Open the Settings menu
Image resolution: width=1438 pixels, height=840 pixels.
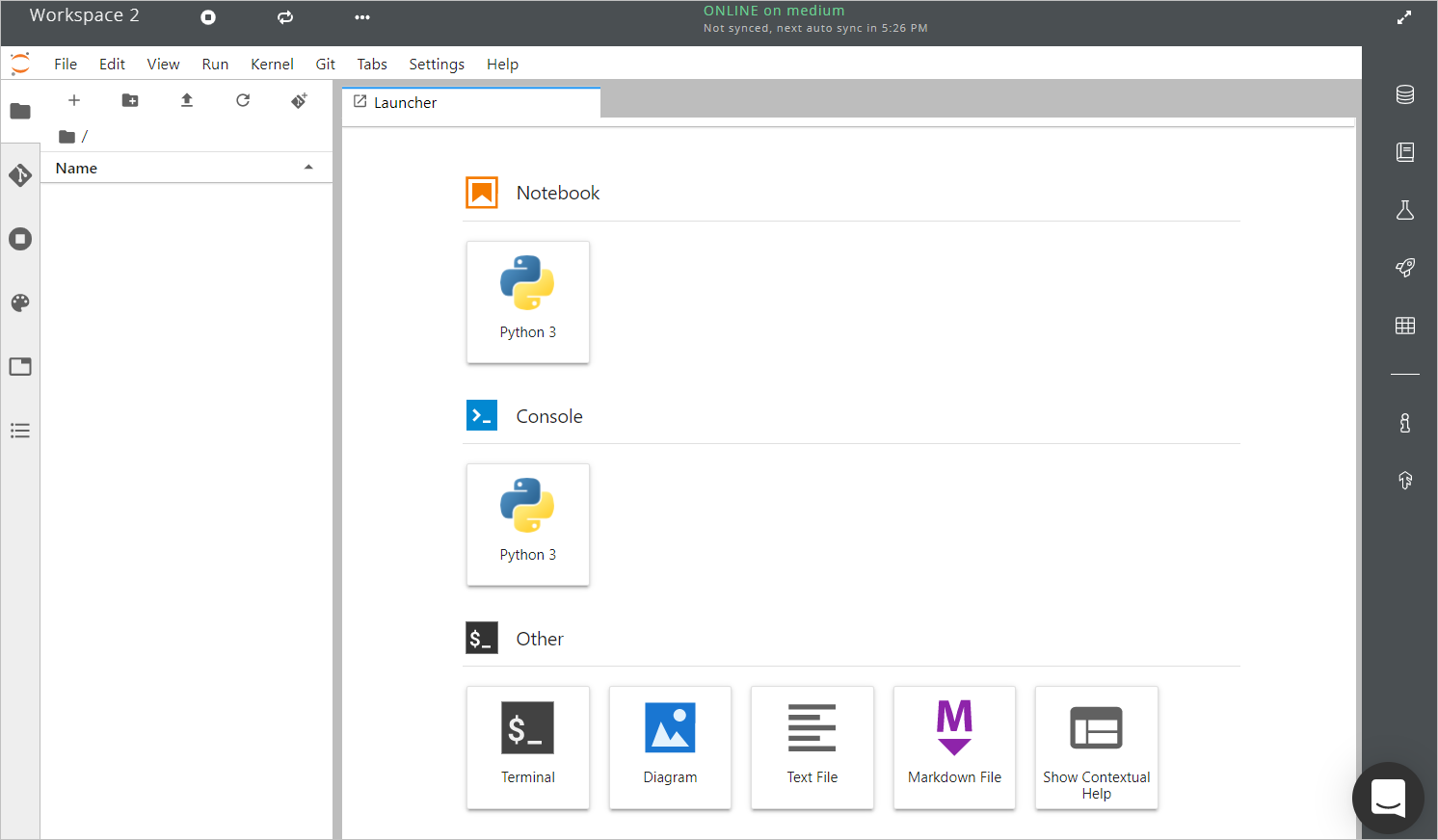click(x=437, y=64)
